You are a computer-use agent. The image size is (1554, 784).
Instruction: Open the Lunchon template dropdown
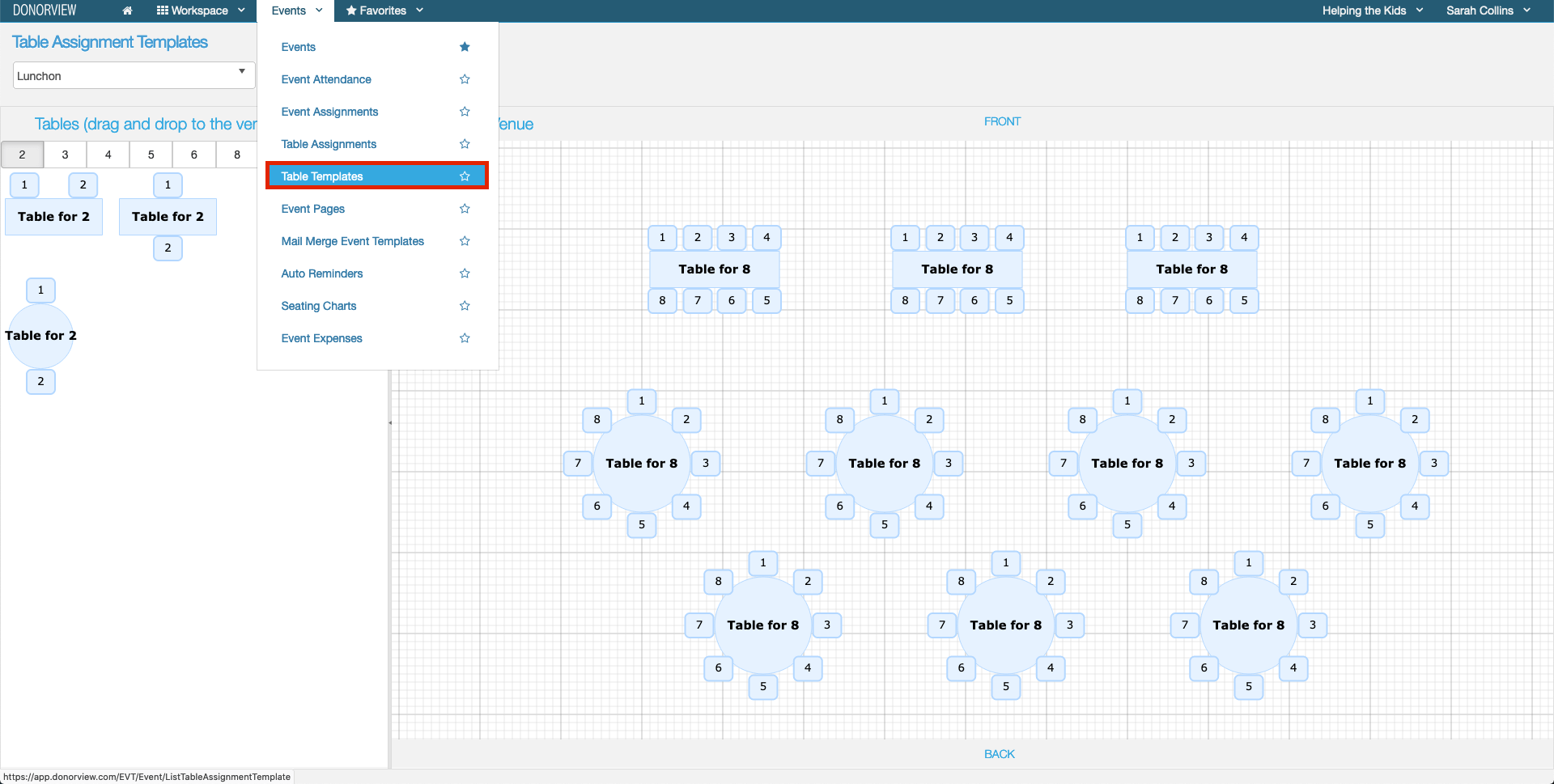[134, 76]
